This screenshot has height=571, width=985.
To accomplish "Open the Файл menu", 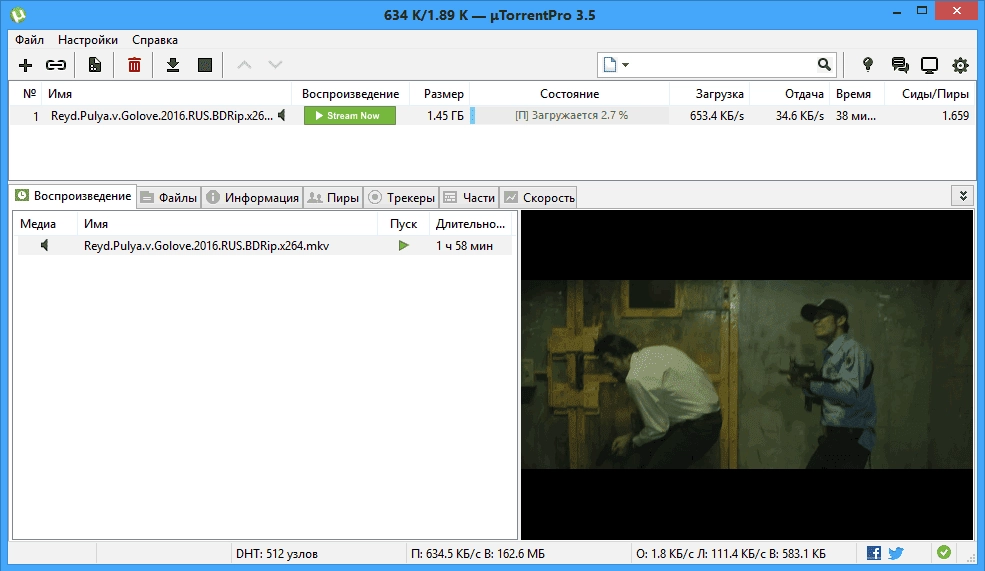I will coord(30,40).
